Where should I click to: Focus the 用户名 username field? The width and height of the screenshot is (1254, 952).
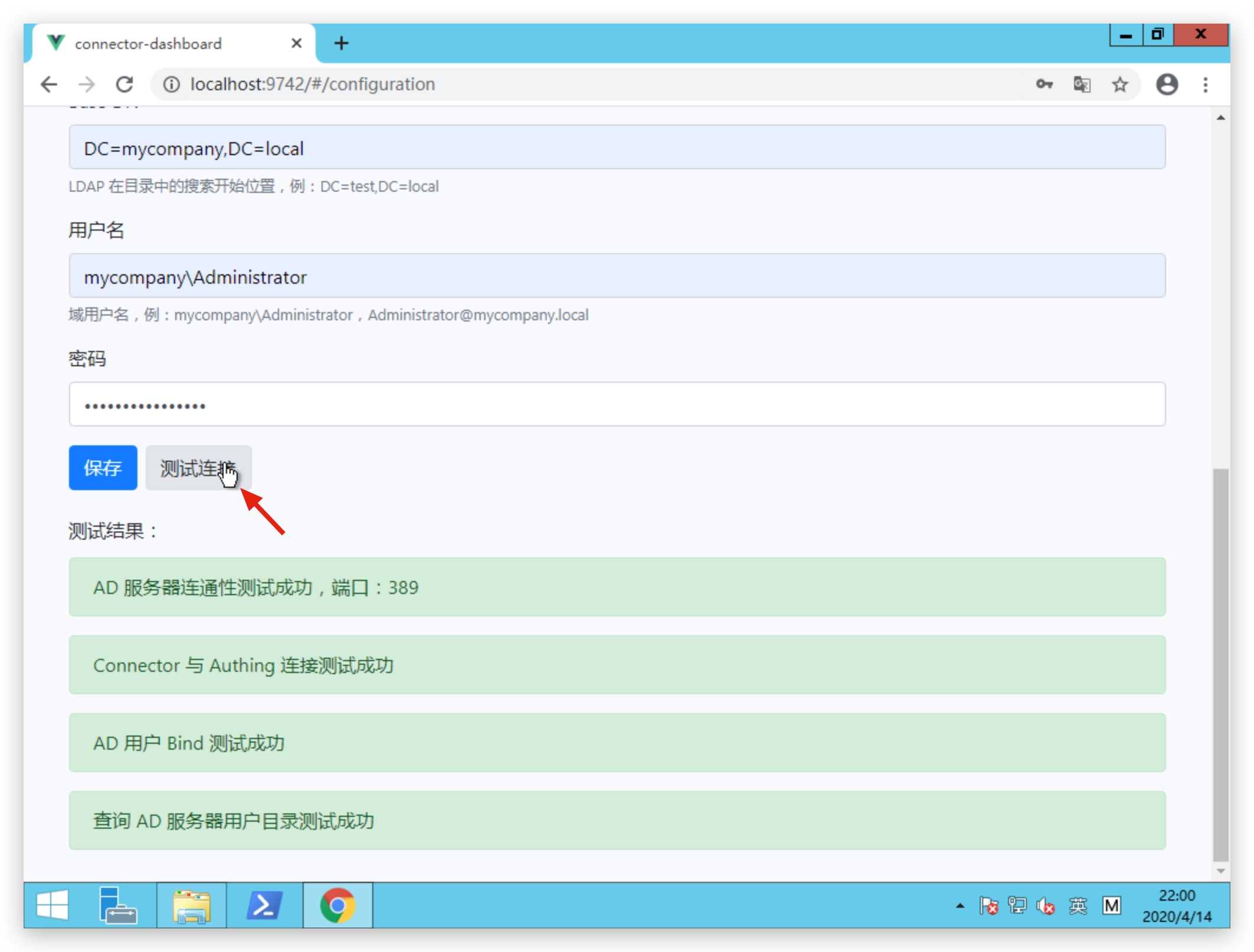click(x=616, y=276)
